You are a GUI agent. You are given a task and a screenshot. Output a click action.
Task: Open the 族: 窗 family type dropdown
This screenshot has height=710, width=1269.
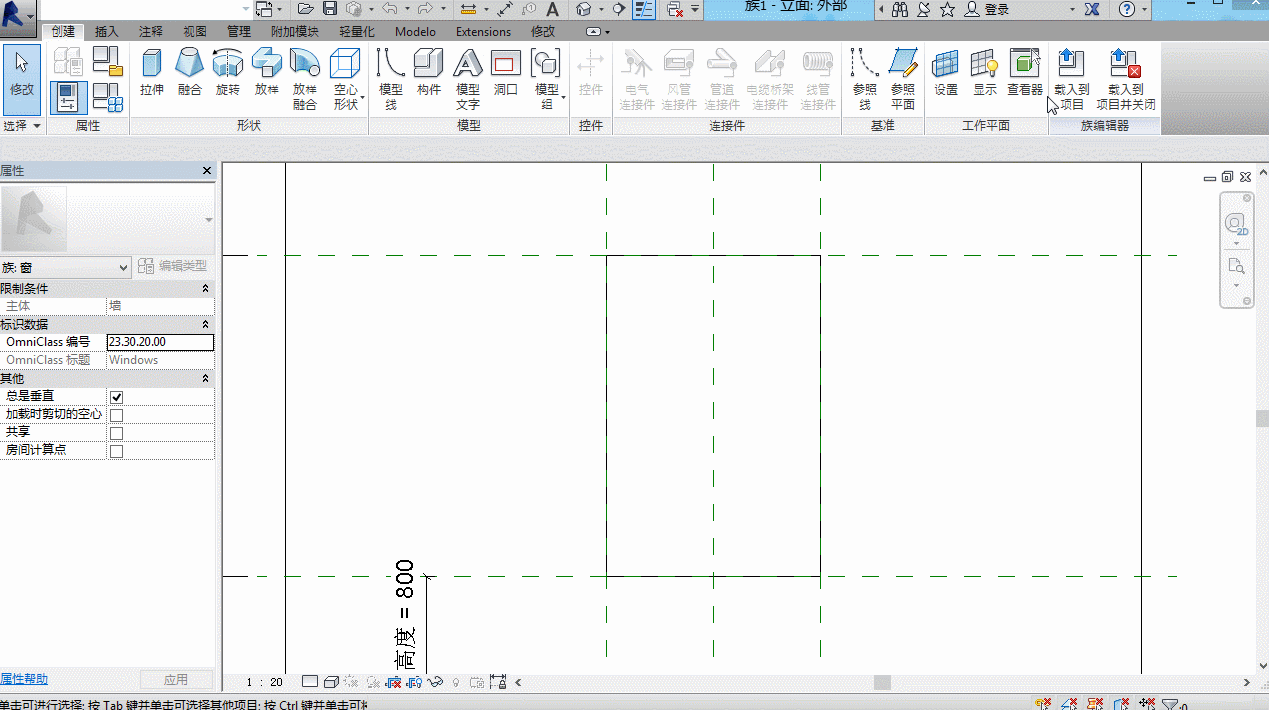(x=66, y=267)
